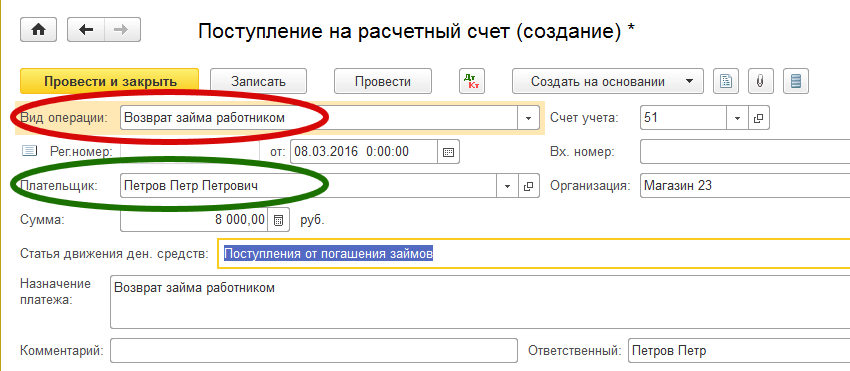Screen dimensions: 850x371
Task: Click Организация field Магазин 23
Action: pyautogui.click(x=745, y=186)
